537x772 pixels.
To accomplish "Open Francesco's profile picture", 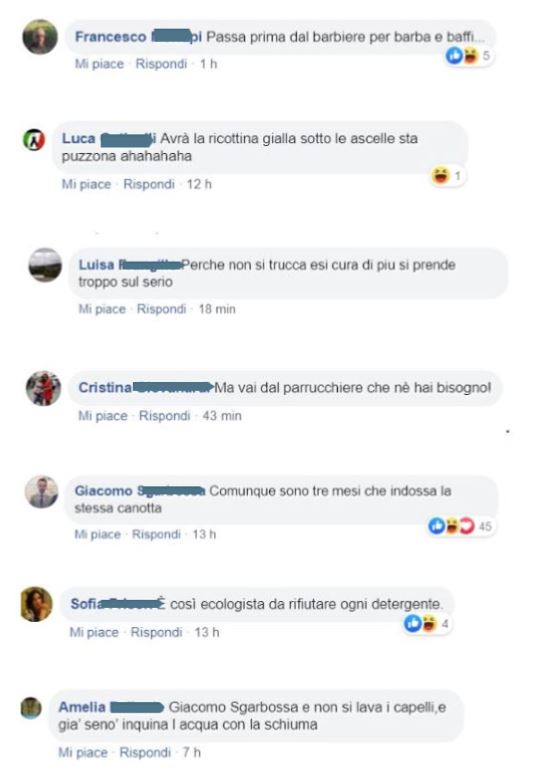I will pos(40,37).
